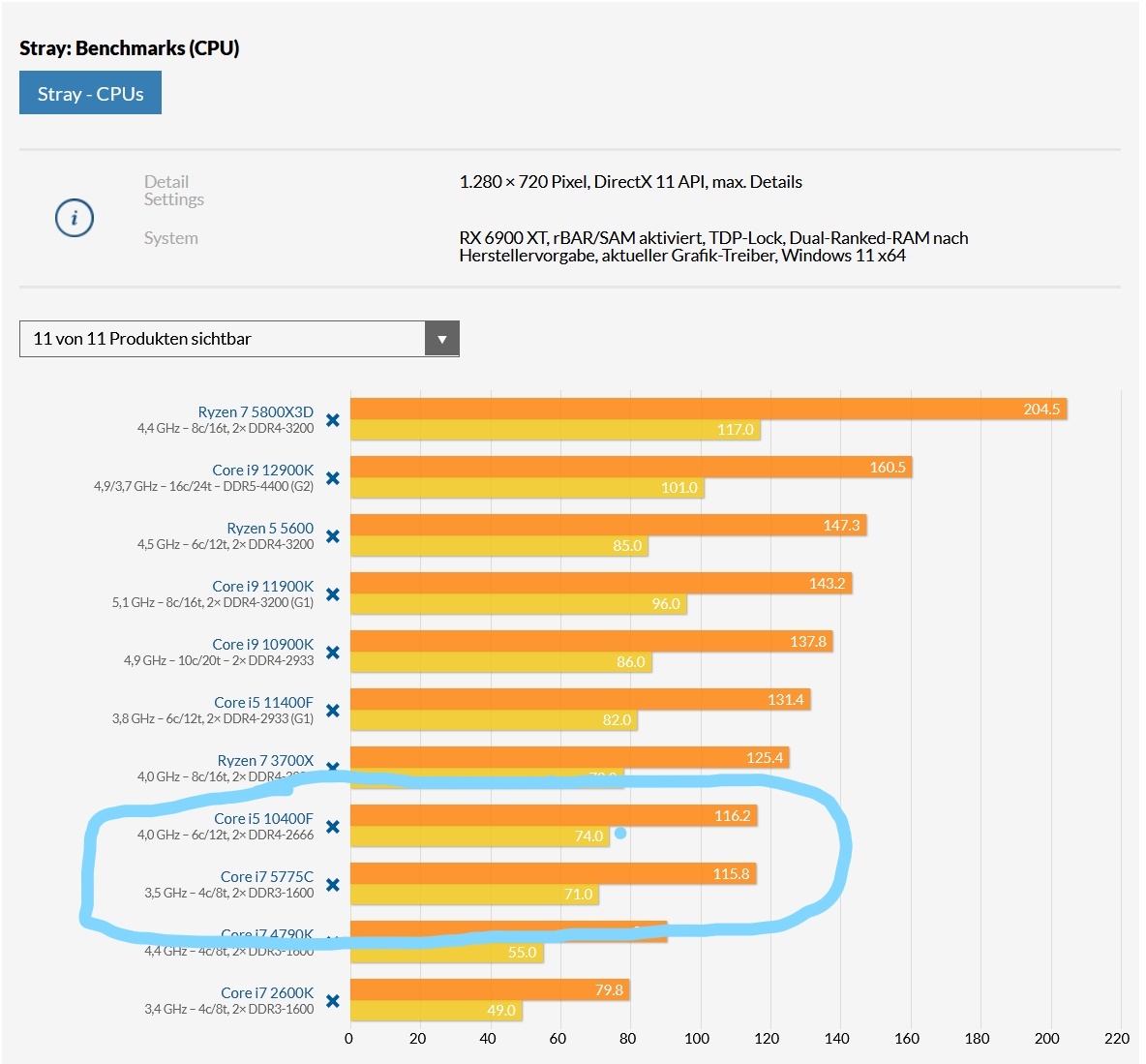Screen dimensions: 1146x1064
Task: Click the yellow 101.0 bar for Core i9 12900K
Action: 527,487
